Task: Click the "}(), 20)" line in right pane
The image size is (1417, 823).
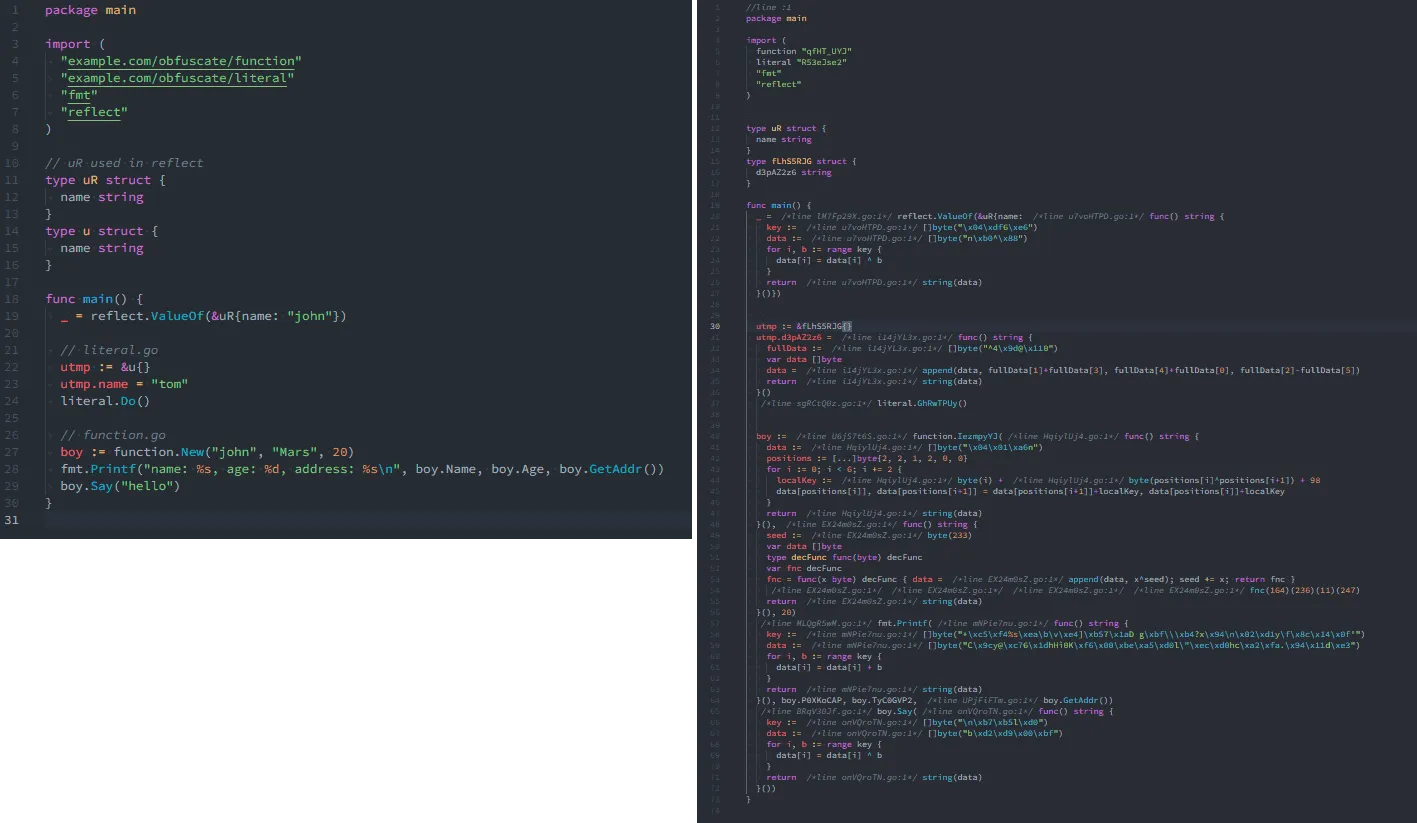Action: click(x=777, y=612)
